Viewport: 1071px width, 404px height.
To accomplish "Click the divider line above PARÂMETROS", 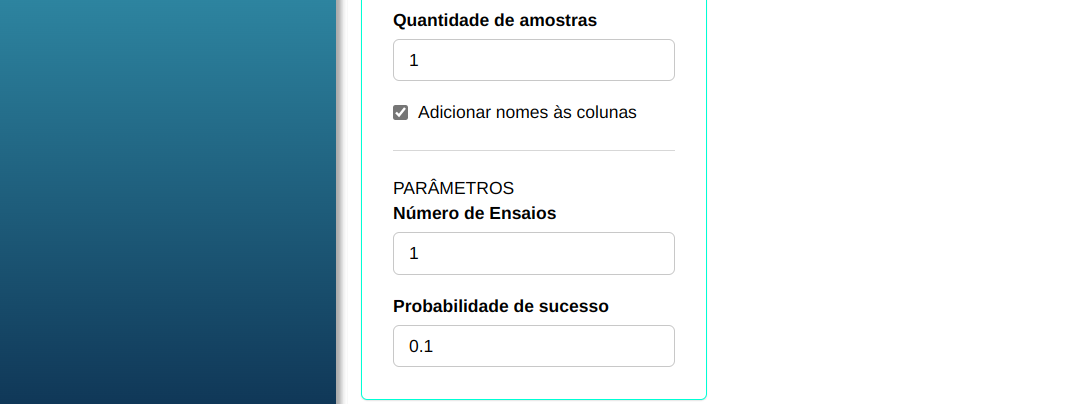I will click(533, 151).
